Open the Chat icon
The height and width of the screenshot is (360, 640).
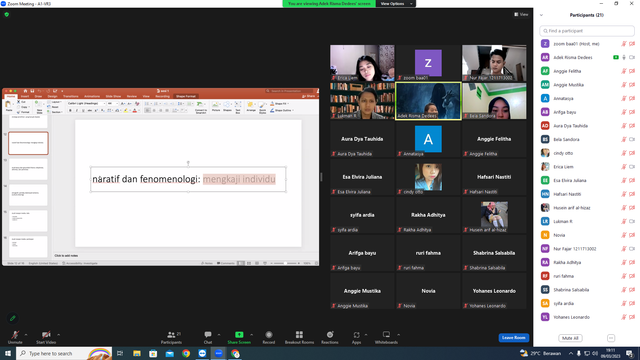click(208, 335)
